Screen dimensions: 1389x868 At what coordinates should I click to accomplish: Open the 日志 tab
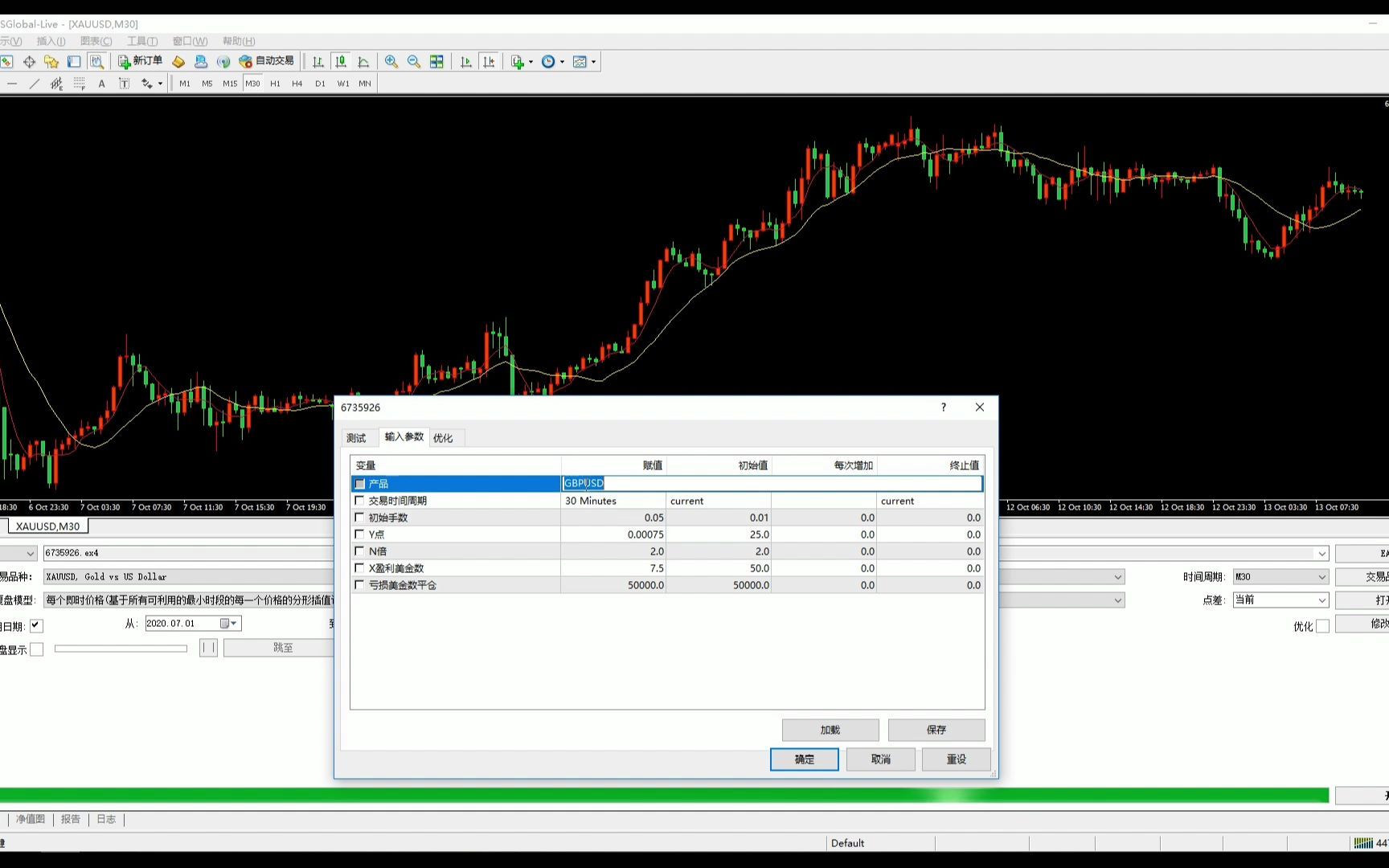(x=106, y=819)
